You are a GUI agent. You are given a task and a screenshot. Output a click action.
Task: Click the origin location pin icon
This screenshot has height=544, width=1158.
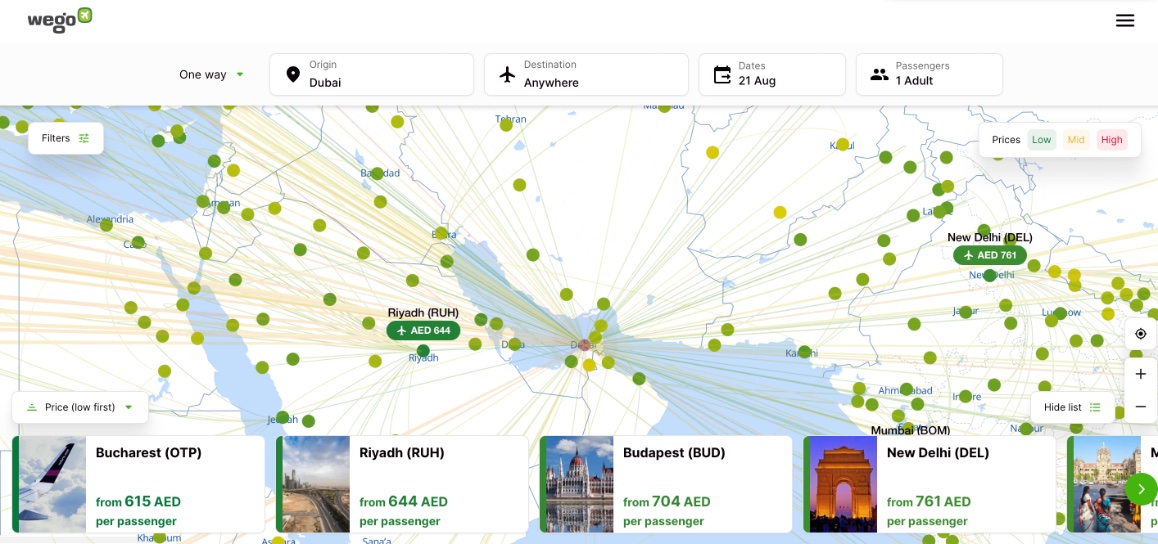click(x=293, y=75)
